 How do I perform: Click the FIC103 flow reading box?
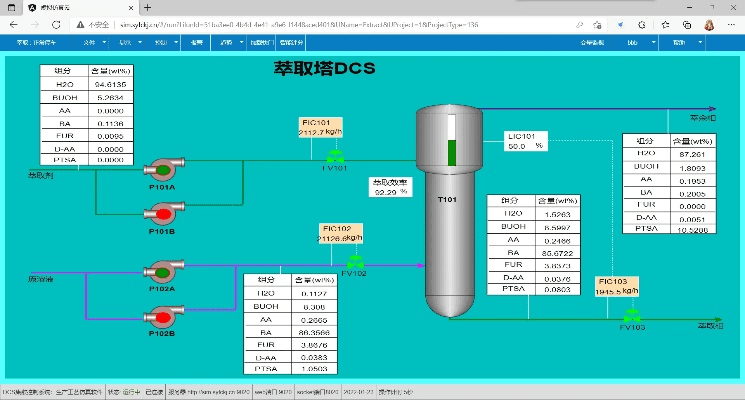point(618,287)
